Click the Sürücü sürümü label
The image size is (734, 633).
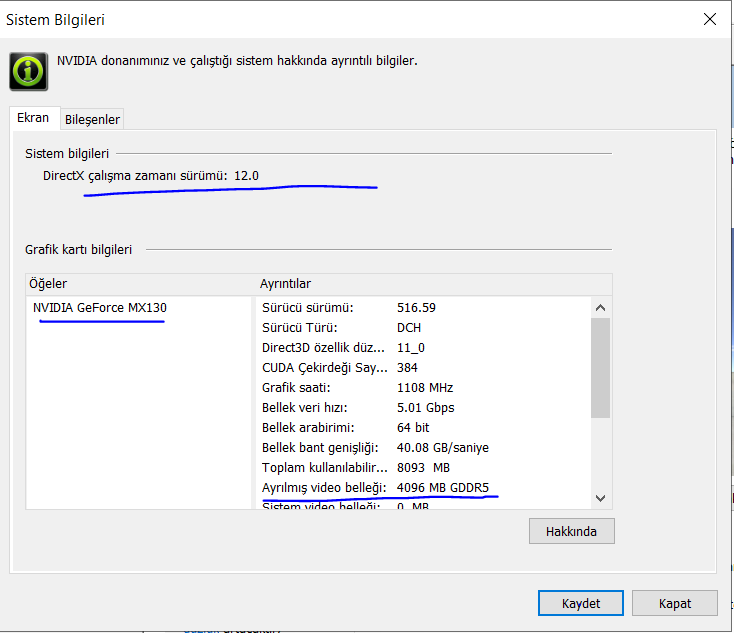click(x=308, y=308)
